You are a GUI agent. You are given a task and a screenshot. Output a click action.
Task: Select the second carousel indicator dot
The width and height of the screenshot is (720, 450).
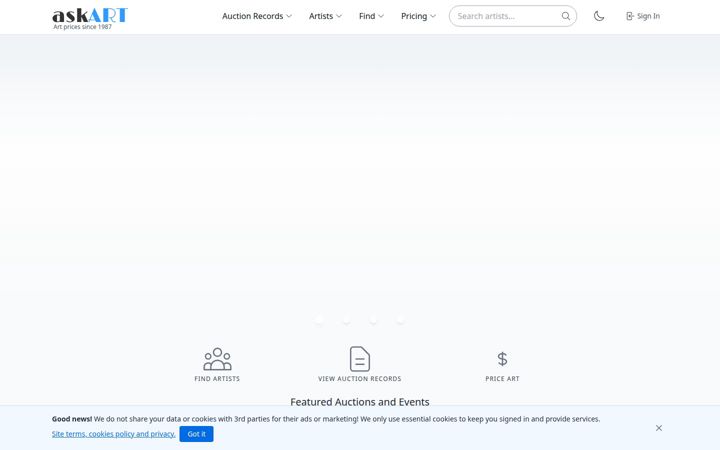(x=347, y=320)
